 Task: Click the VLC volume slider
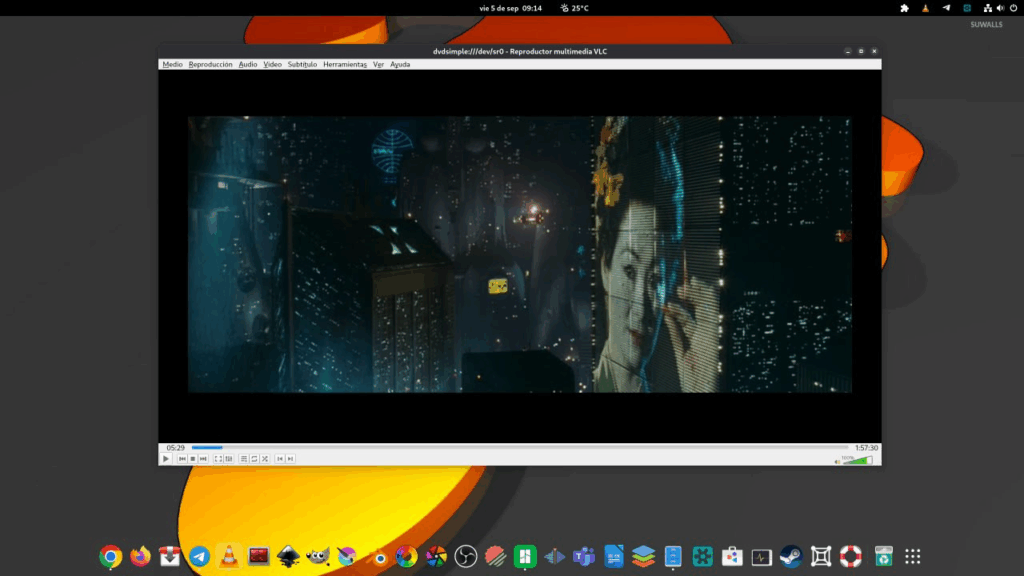860,460
